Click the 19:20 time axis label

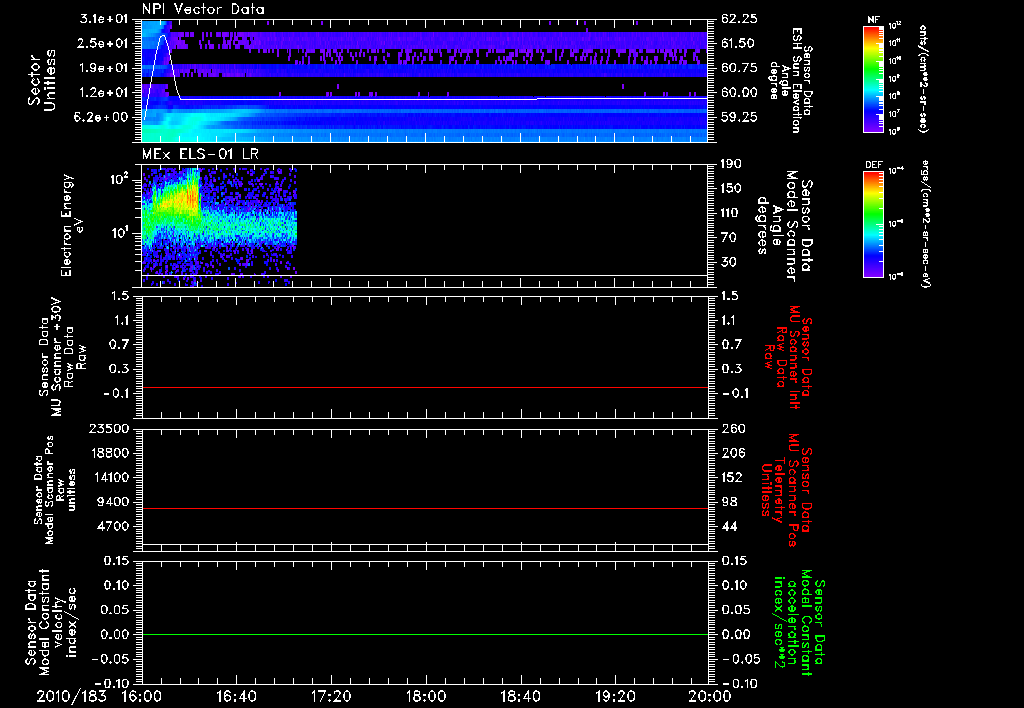tap(615, 696)
